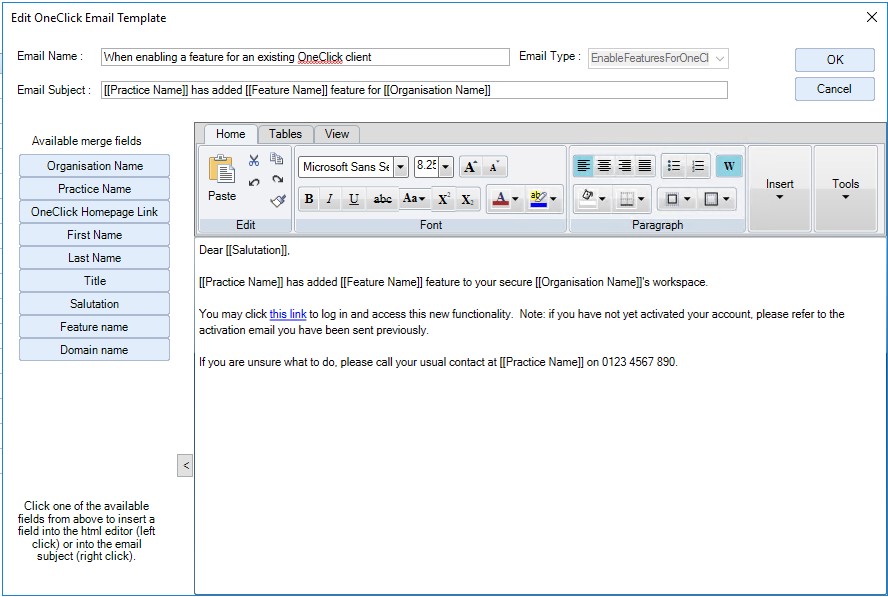888x597 pixels.
Task: Pick the font color A swatch
Action: (x=501, y=199)
